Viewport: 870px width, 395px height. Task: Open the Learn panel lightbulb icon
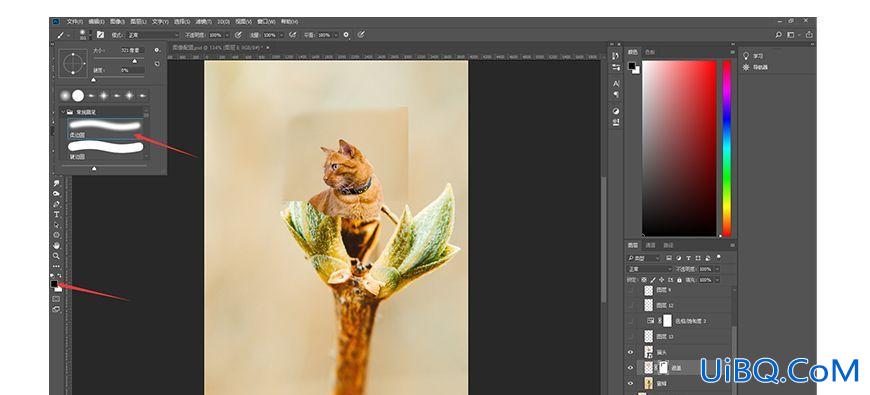coord(746,56)
